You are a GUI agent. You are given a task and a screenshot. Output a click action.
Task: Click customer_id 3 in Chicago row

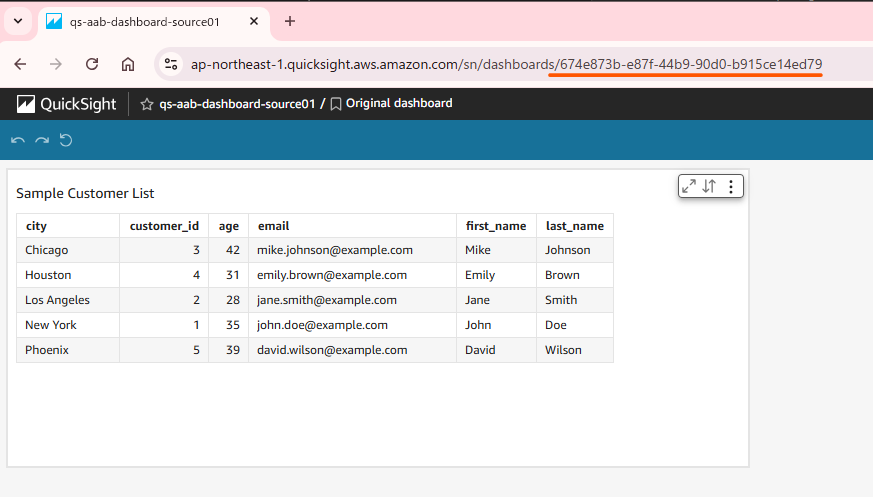[x=164, y=250]
